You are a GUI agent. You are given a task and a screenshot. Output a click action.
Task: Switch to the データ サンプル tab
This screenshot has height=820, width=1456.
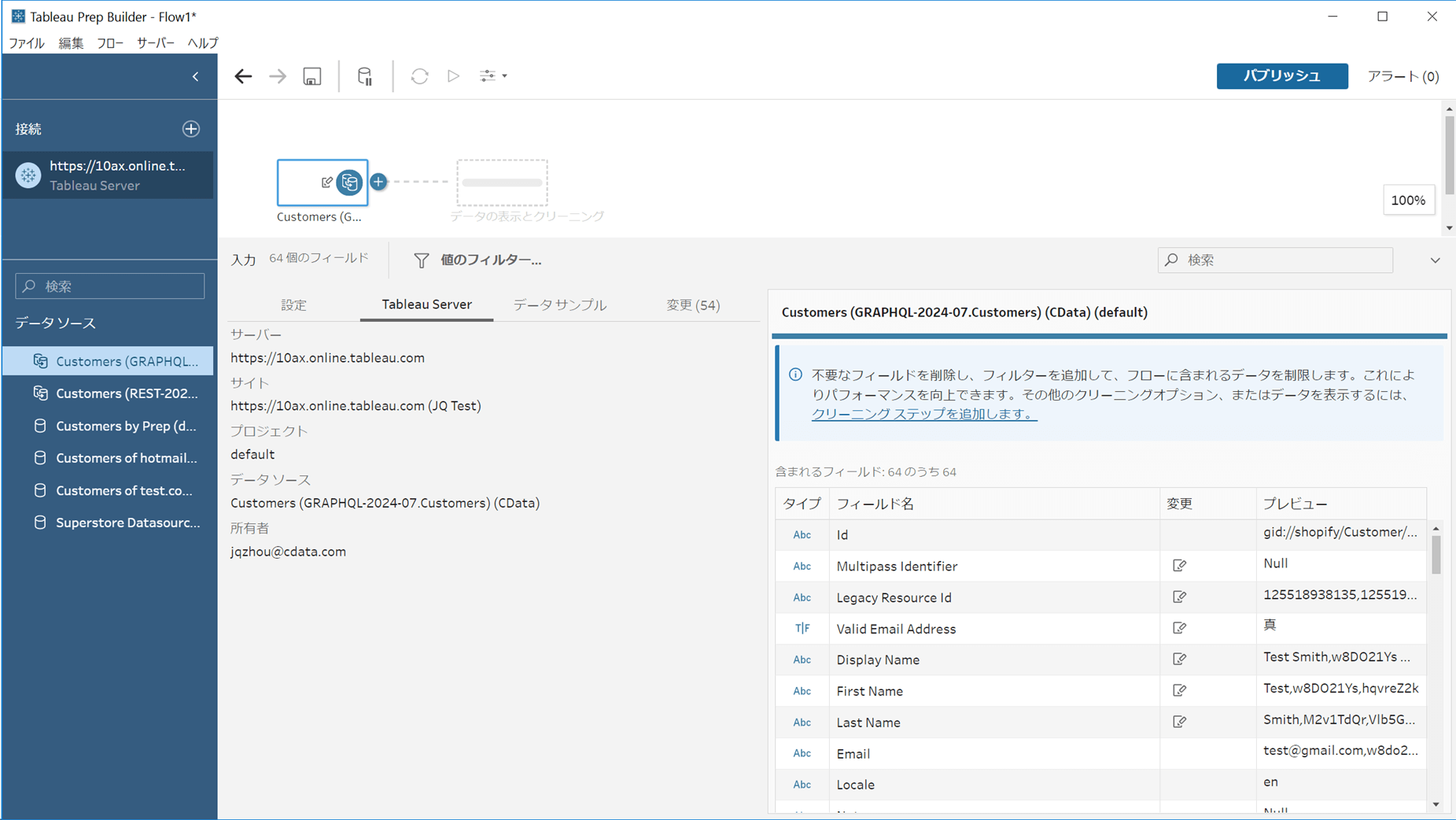[x=559, y=305]
